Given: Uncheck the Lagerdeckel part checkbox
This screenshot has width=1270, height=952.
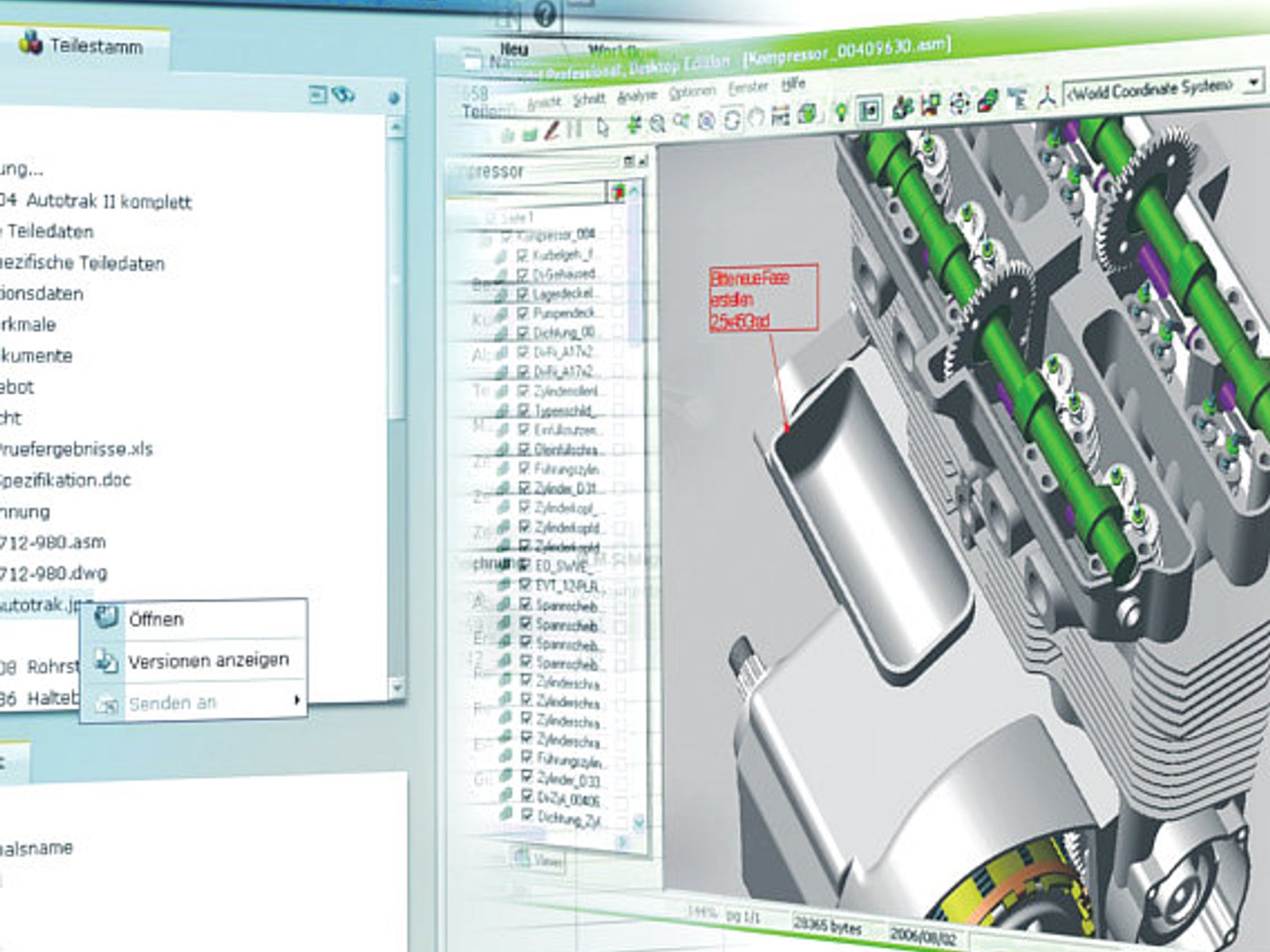Looking at the screenshot, I should tap(523, 294).
